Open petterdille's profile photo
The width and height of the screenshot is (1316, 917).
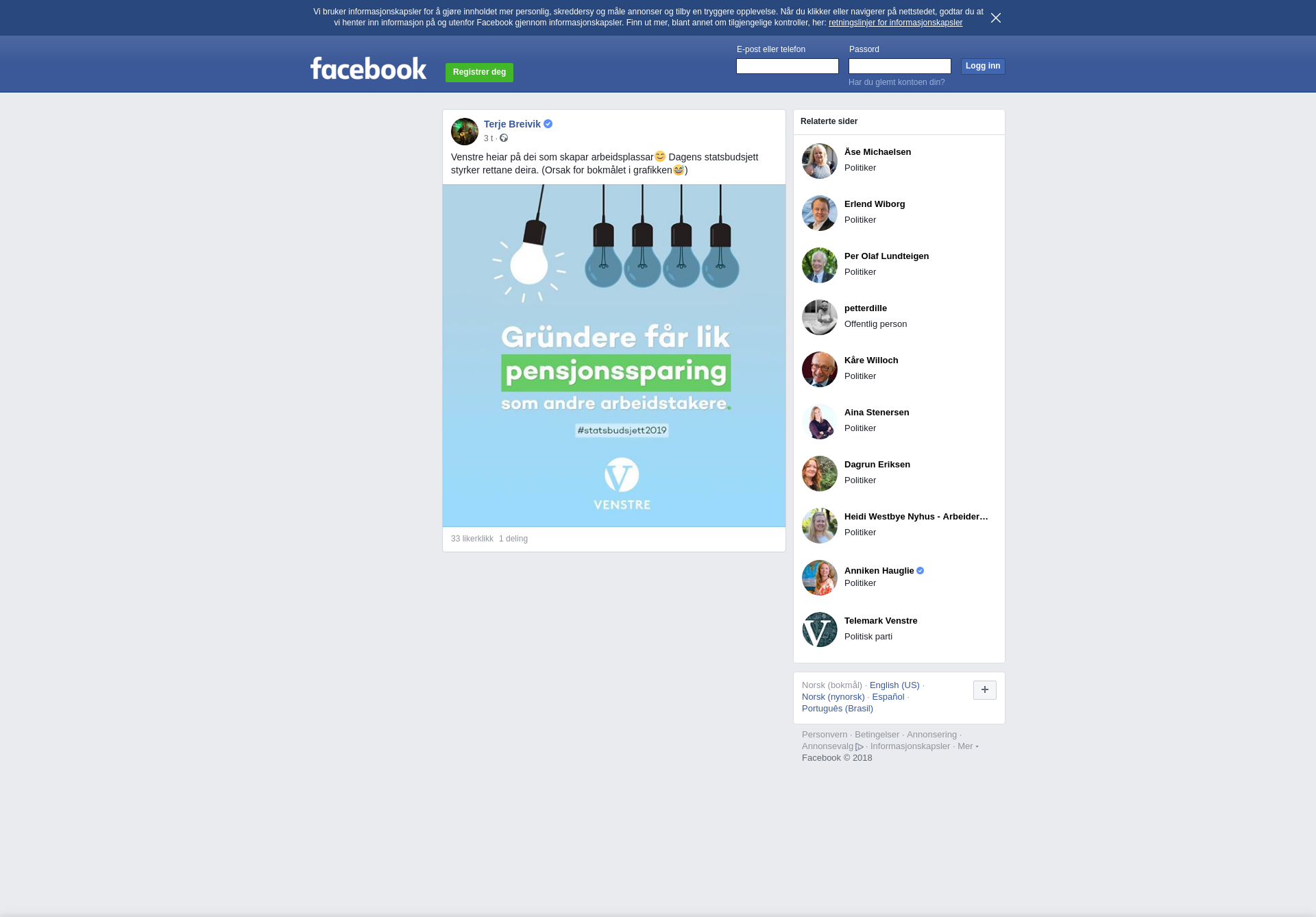click(x=820, y=317)
